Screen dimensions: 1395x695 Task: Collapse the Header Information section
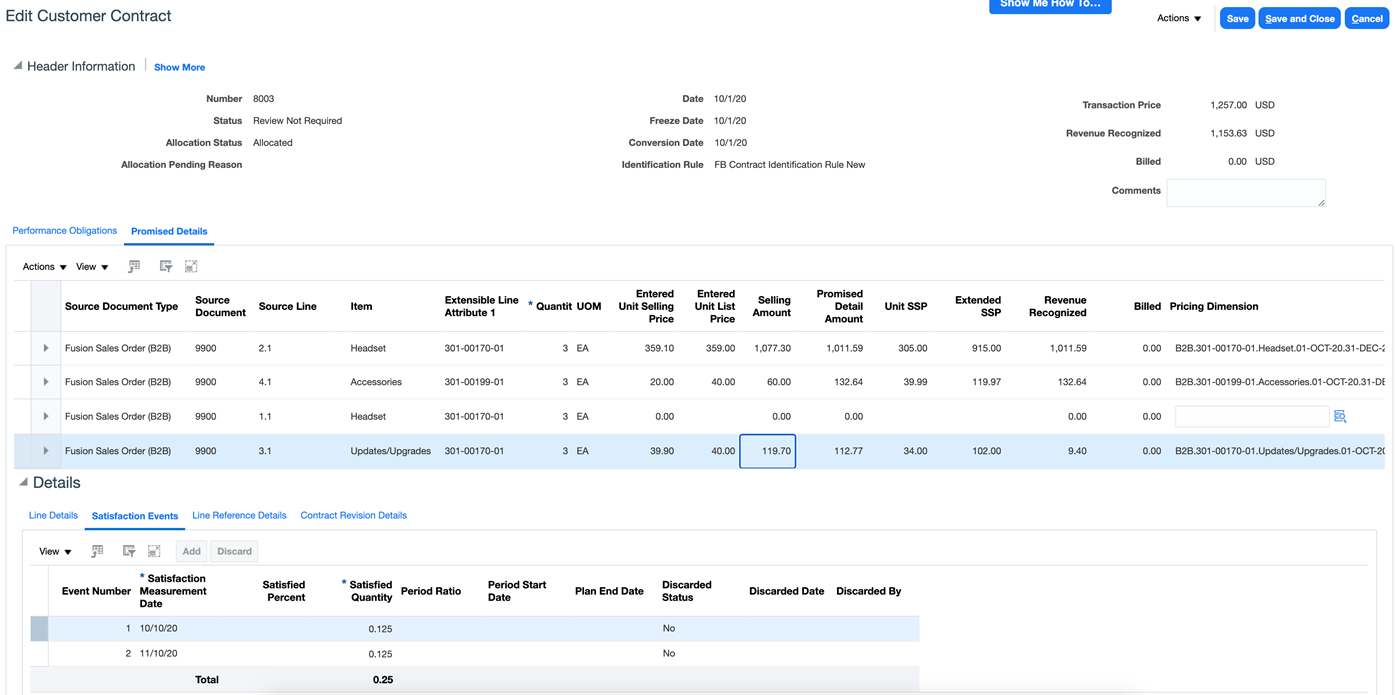[17, 66]
